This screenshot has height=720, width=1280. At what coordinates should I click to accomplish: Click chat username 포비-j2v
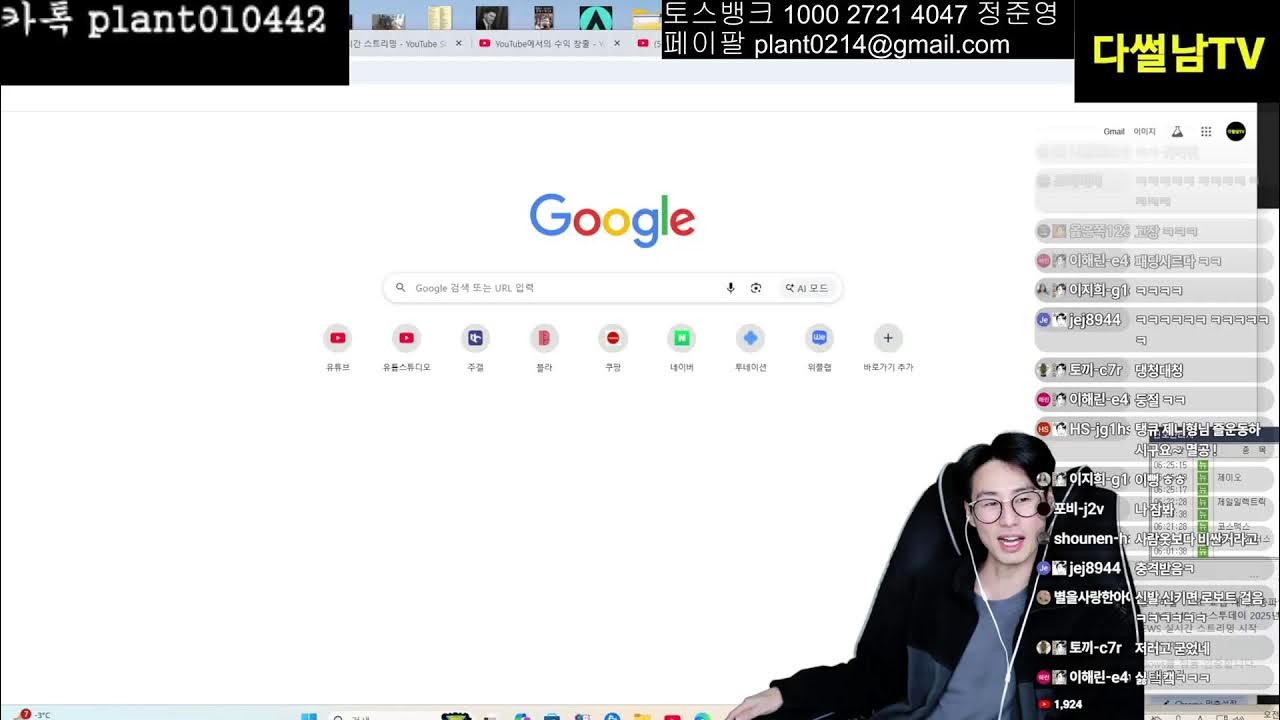1079,509
